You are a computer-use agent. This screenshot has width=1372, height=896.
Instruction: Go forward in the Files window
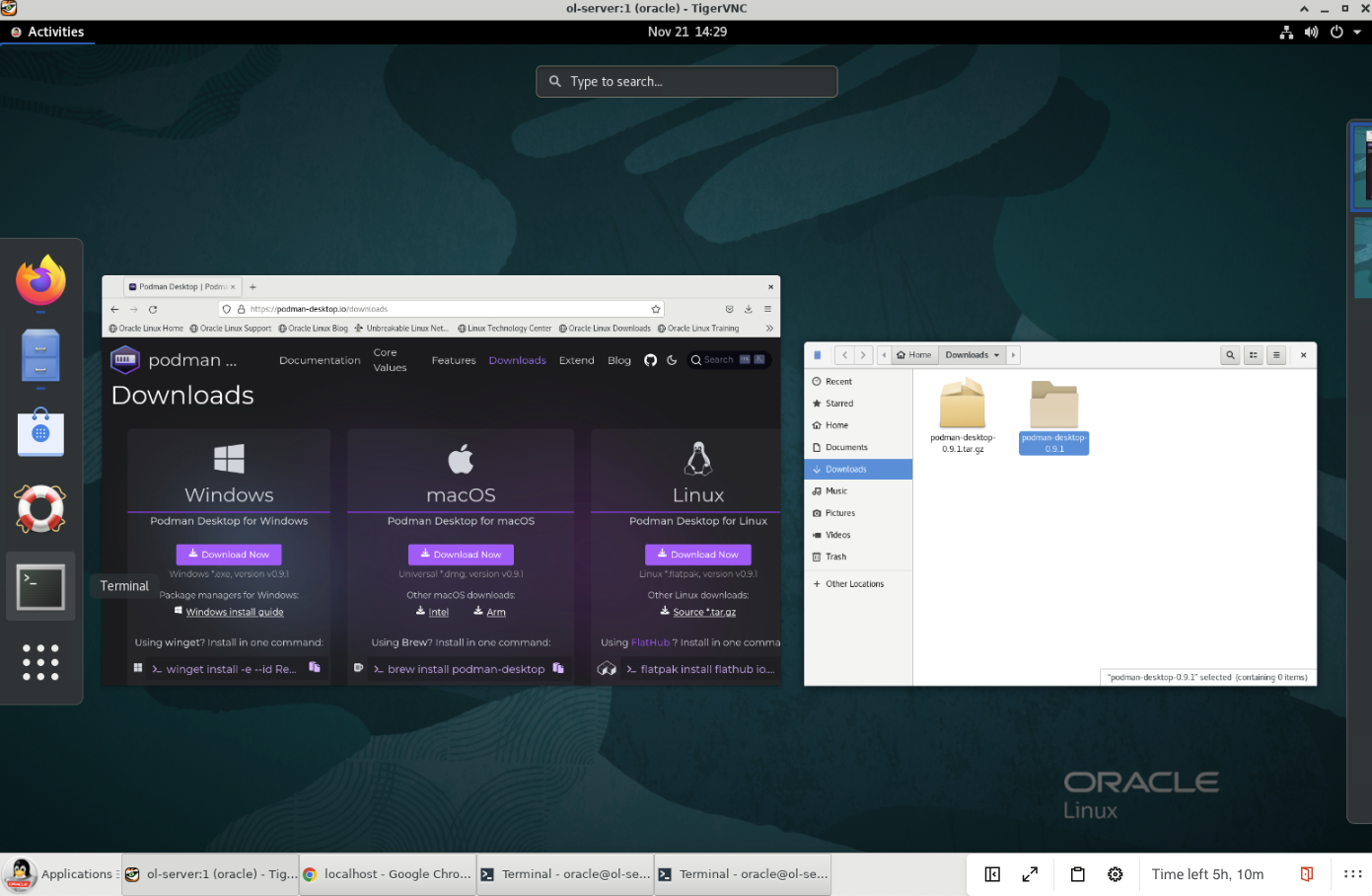coord(863,355)
